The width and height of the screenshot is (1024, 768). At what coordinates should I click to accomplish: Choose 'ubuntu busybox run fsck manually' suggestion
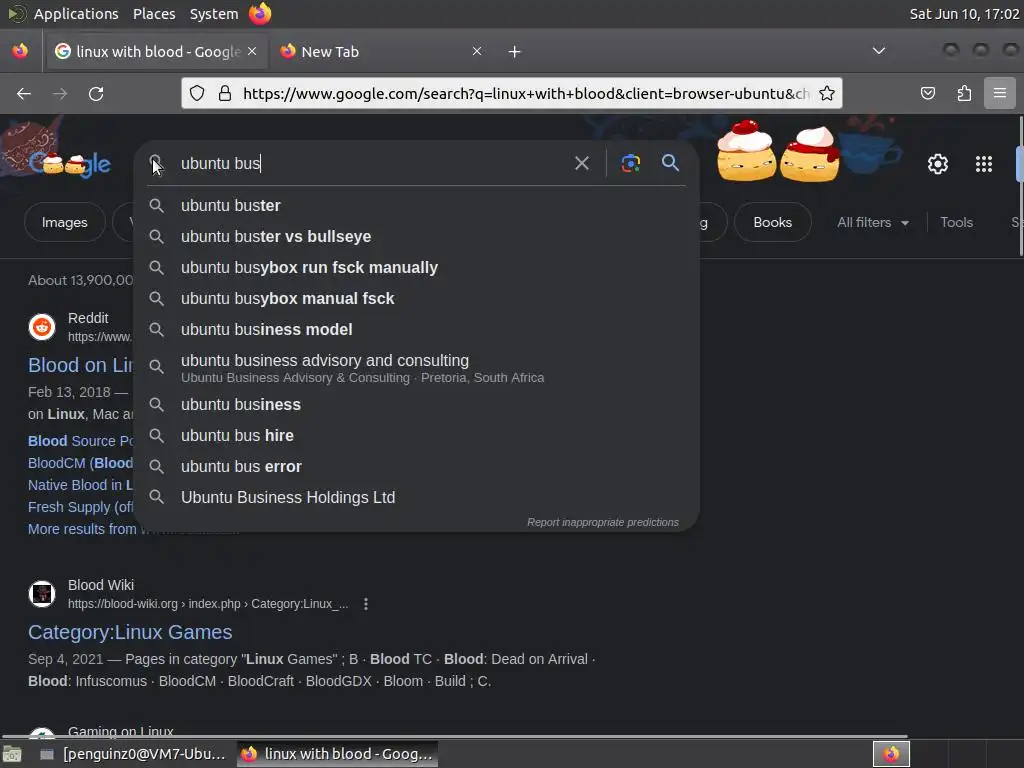[x=417, y=268]
